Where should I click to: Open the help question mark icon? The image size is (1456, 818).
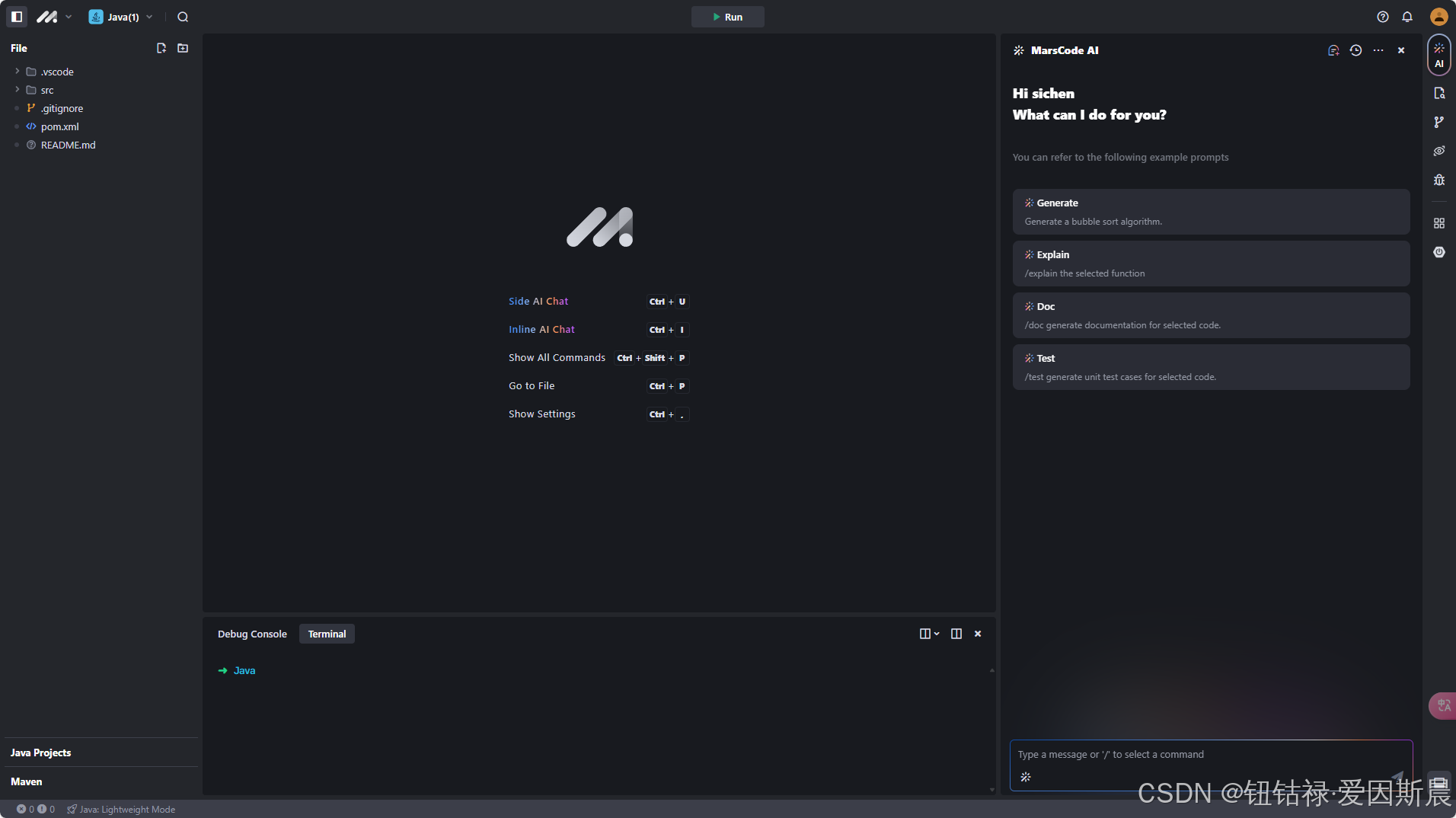pos(1383,17)
